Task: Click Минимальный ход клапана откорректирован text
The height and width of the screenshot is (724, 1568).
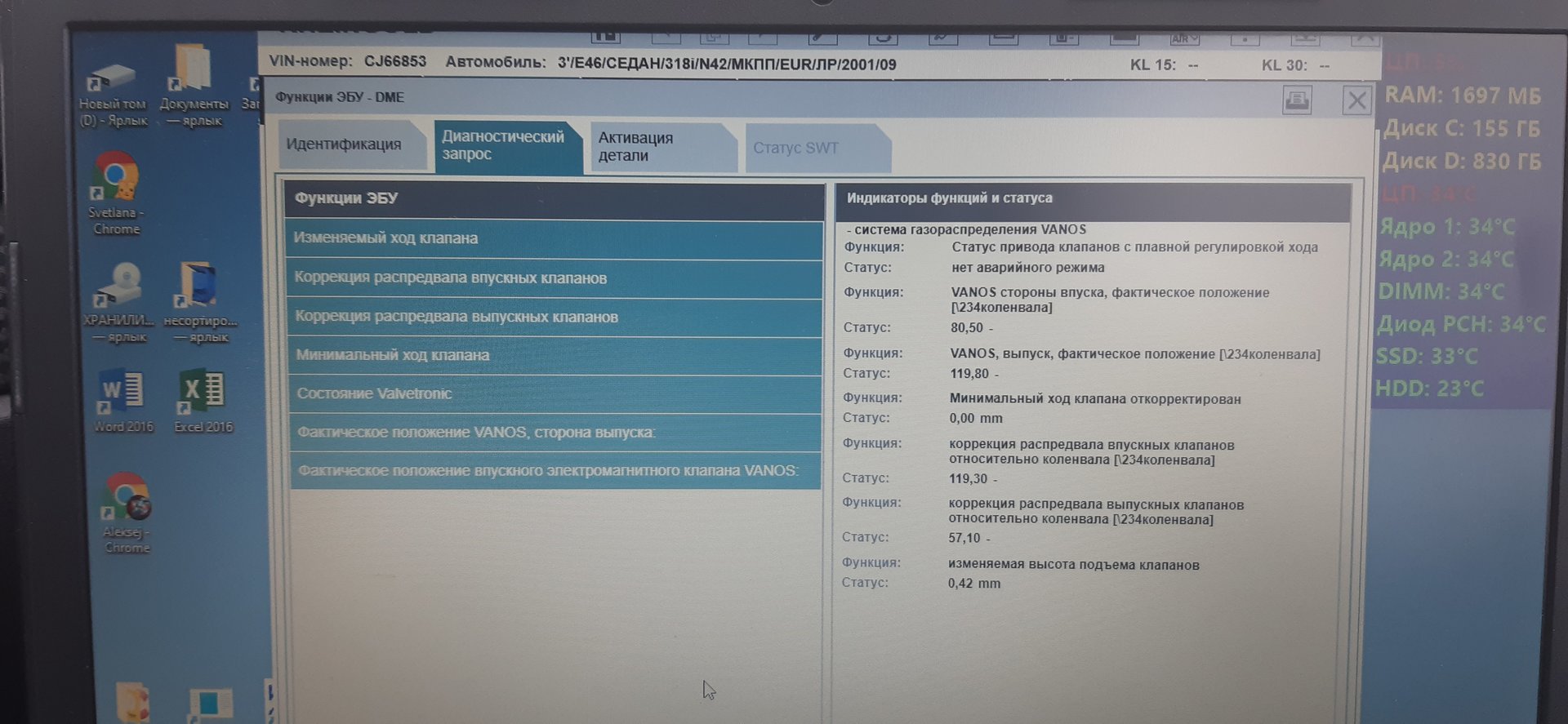Action: (1095, 399)
